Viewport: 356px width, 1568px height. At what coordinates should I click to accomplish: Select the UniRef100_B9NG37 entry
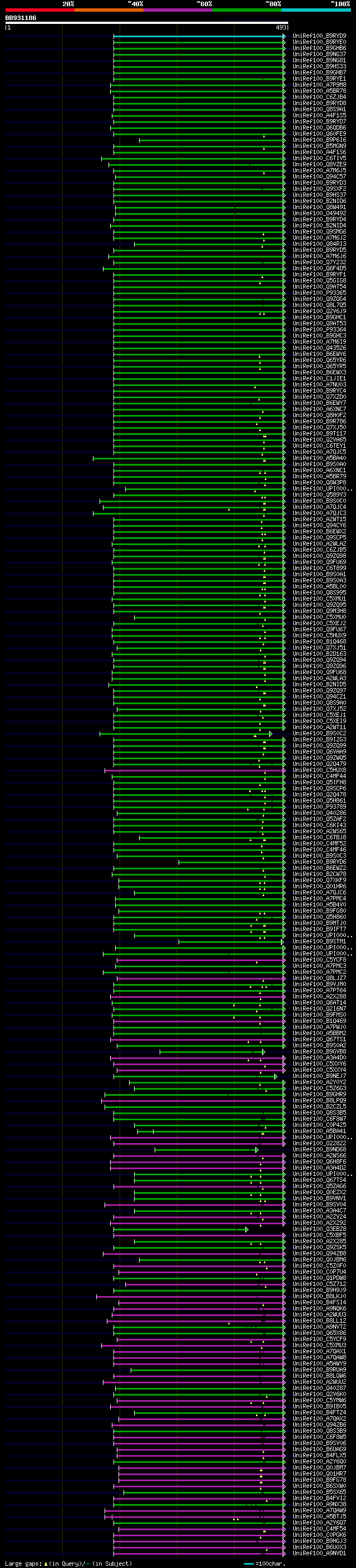tap(319, 54)
